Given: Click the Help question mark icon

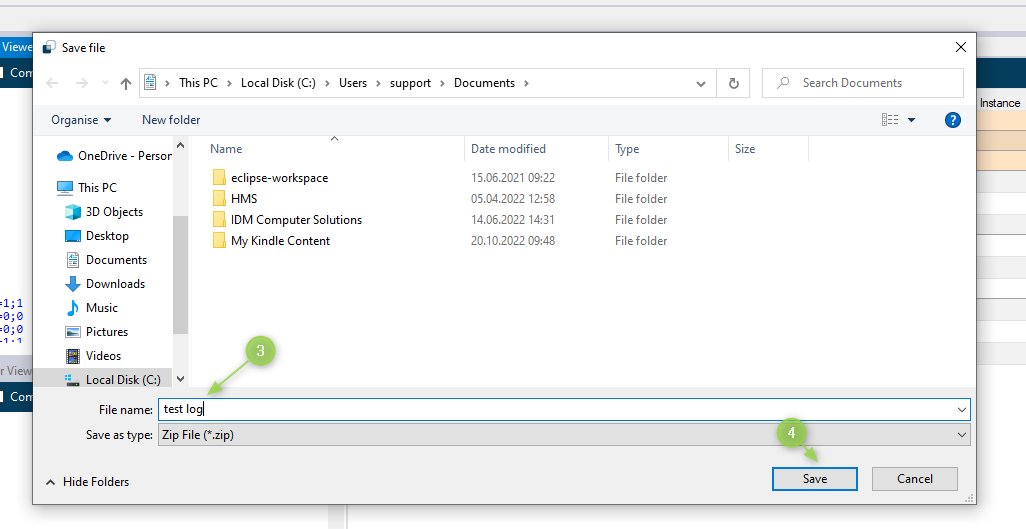Looking at the screenshot, I should click(x=952, y=120).
